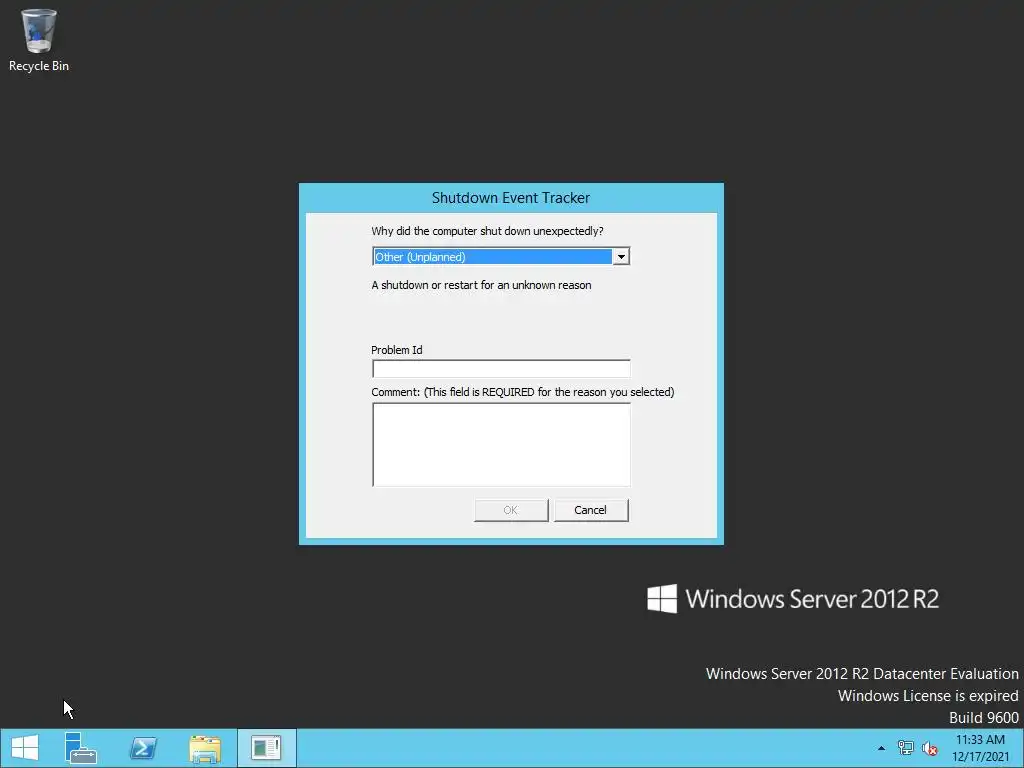Click the Shutdown Event Tracker title bar
The image size is (1024, 768).
(x=511, y=198)
